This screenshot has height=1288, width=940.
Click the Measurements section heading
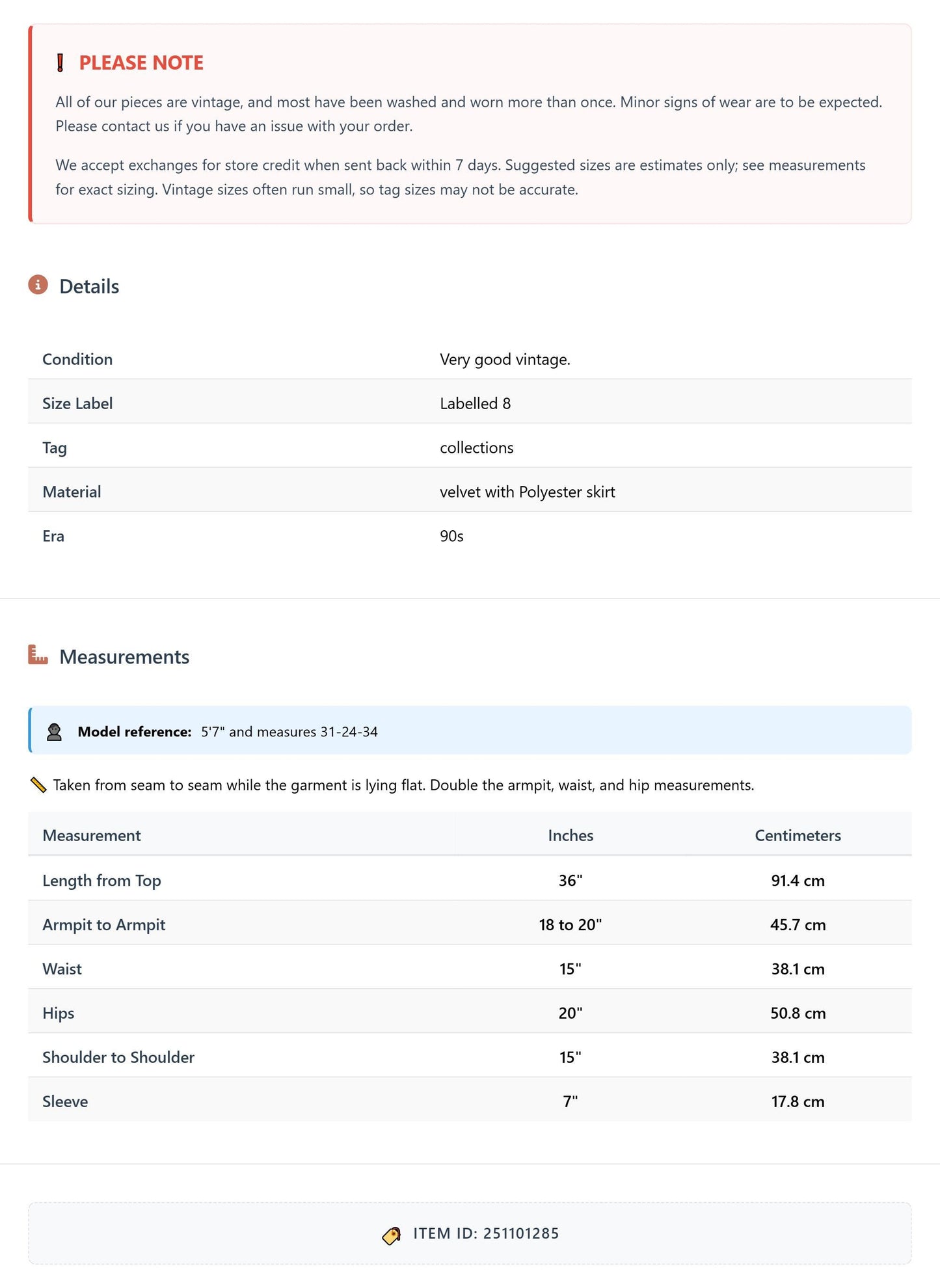124,656
